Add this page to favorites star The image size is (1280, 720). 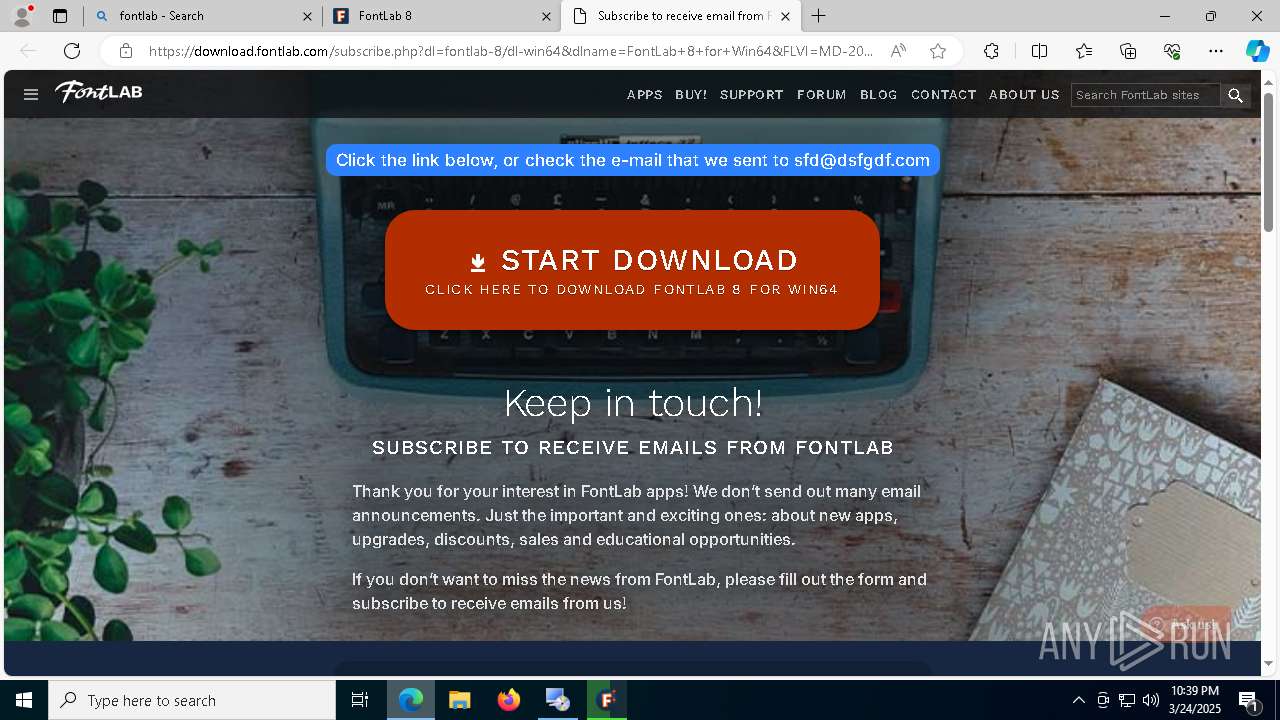(938, 51)
